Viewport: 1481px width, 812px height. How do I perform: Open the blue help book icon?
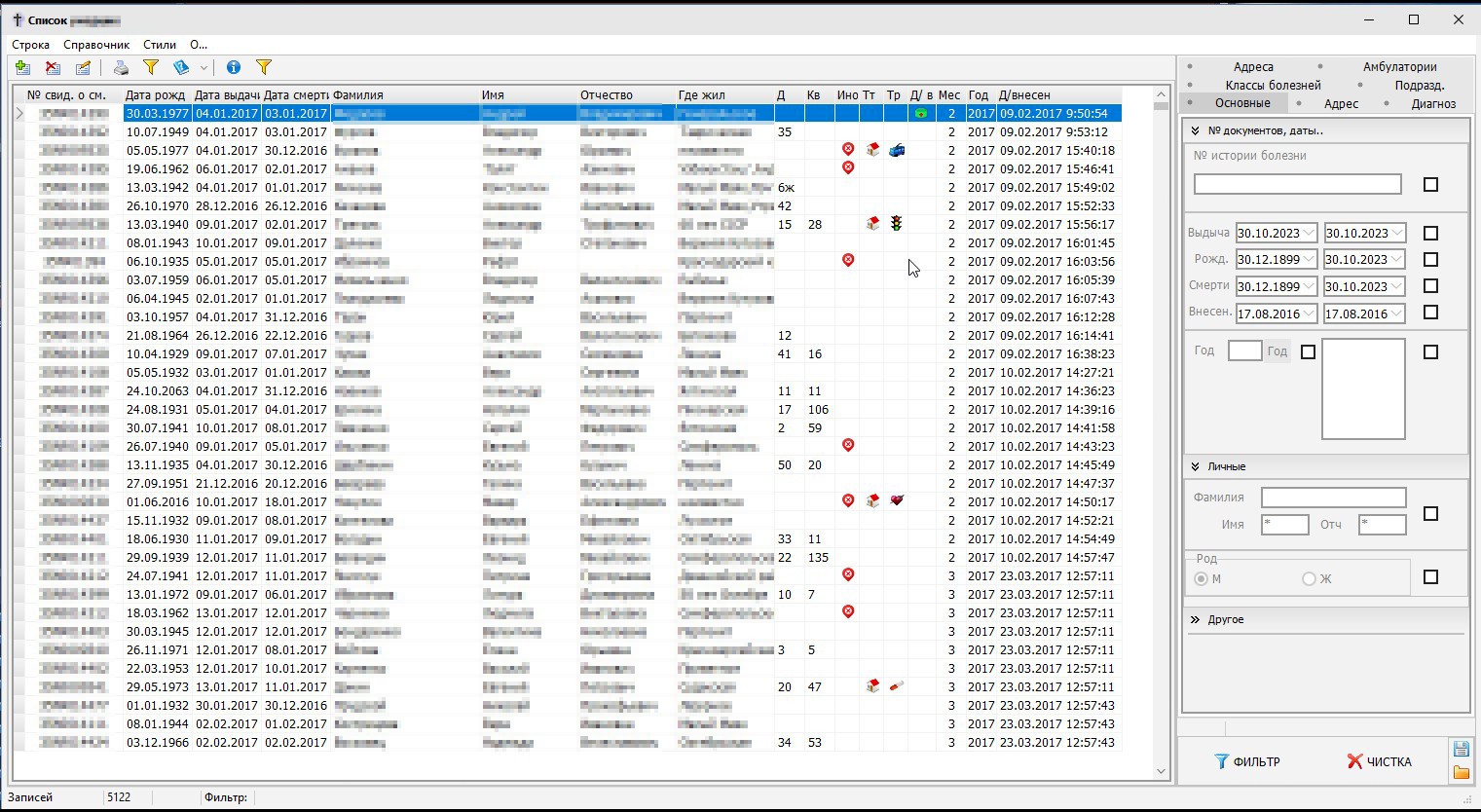pyautogui.click(x=181, y=67)
